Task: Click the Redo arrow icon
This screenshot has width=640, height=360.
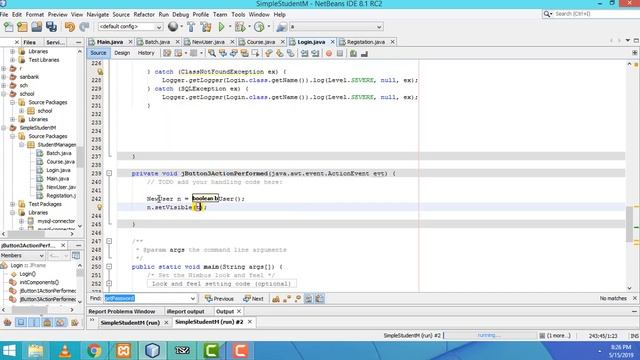Action: (x=84, y=27)
